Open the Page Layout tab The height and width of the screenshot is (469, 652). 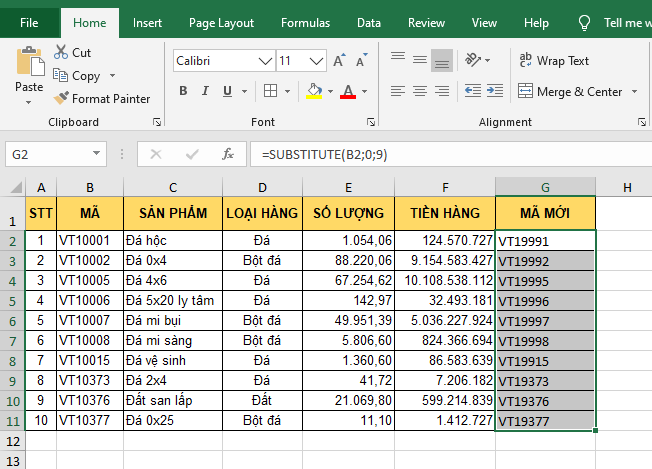click(221, 22)
